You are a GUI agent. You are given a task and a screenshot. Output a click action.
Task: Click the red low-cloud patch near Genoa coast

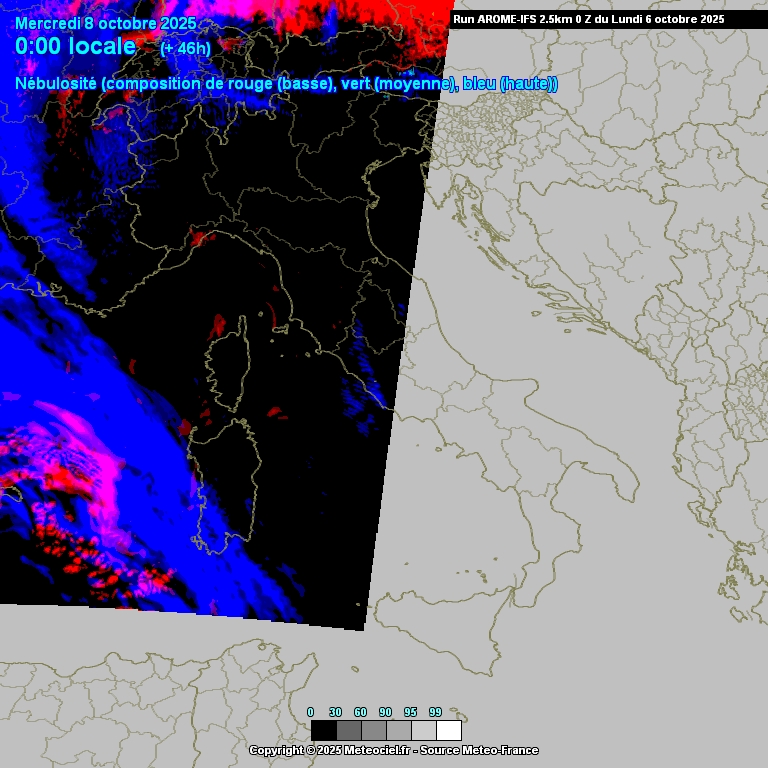click(x=200, y=238)
